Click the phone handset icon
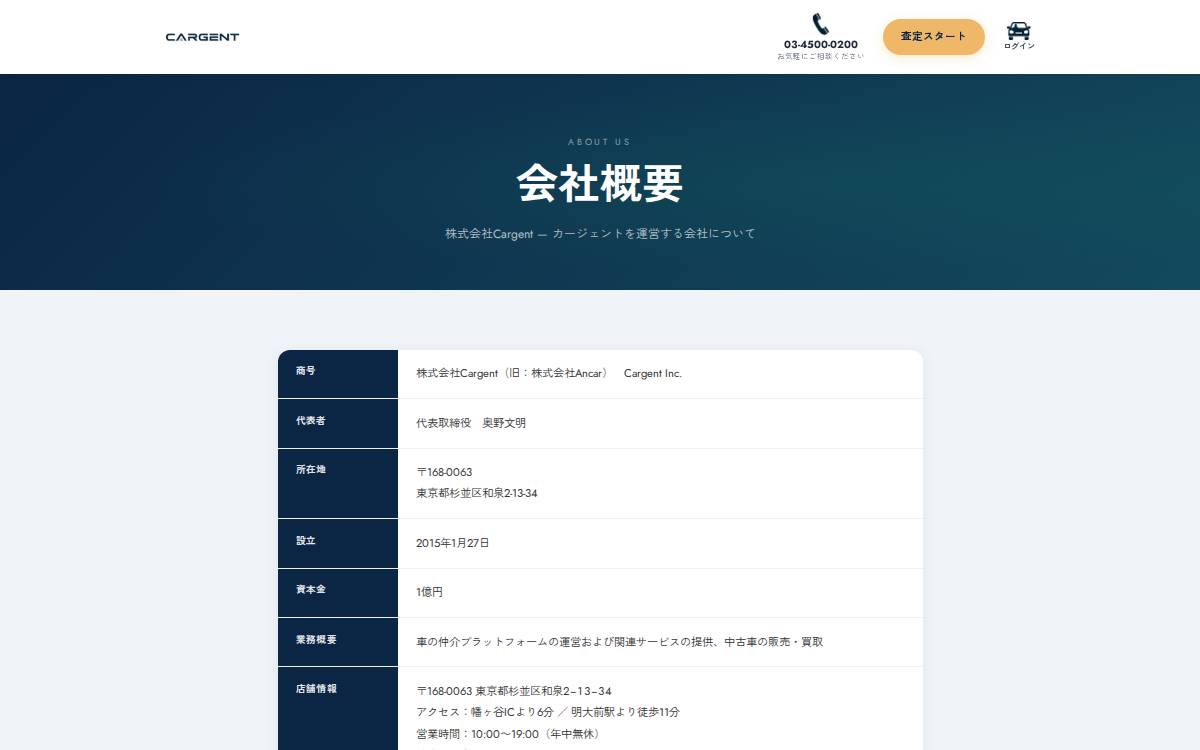 (820, 24)
